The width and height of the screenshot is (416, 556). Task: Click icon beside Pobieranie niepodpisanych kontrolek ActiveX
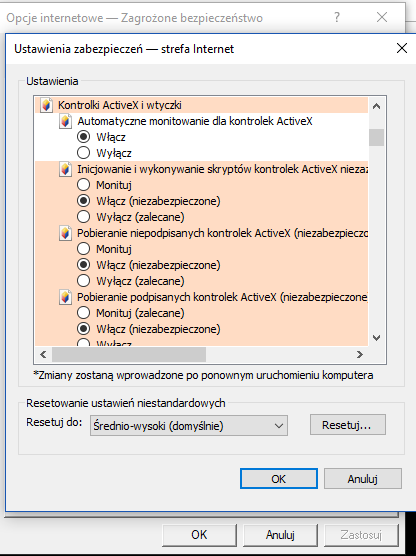coord(65,233)
